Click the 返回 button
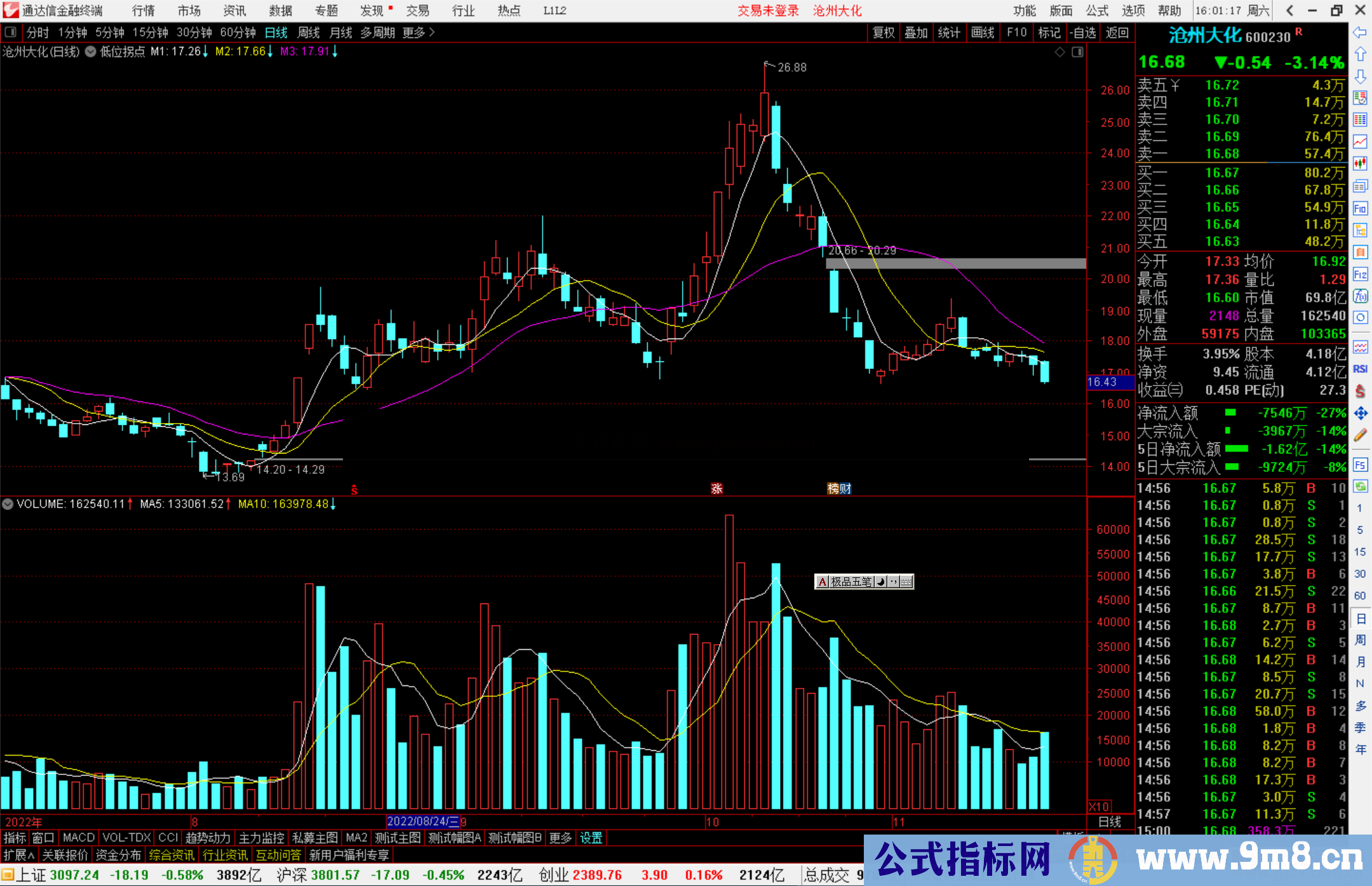The height and width of the screenshot is (886, 1372). pos(1117,32)
